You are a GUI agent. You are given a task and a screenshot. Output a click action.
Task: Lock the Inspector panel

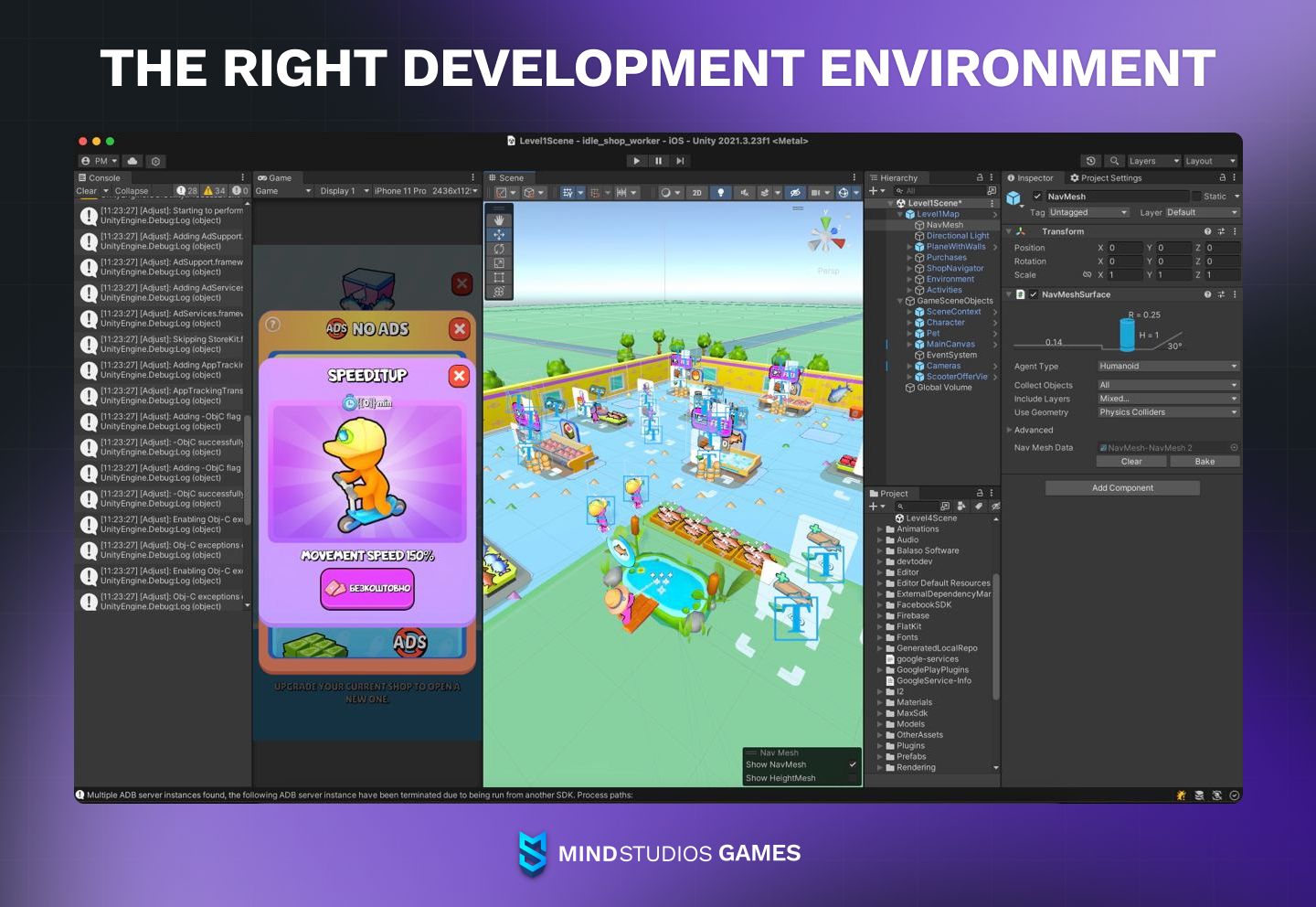pos(1223,177)
